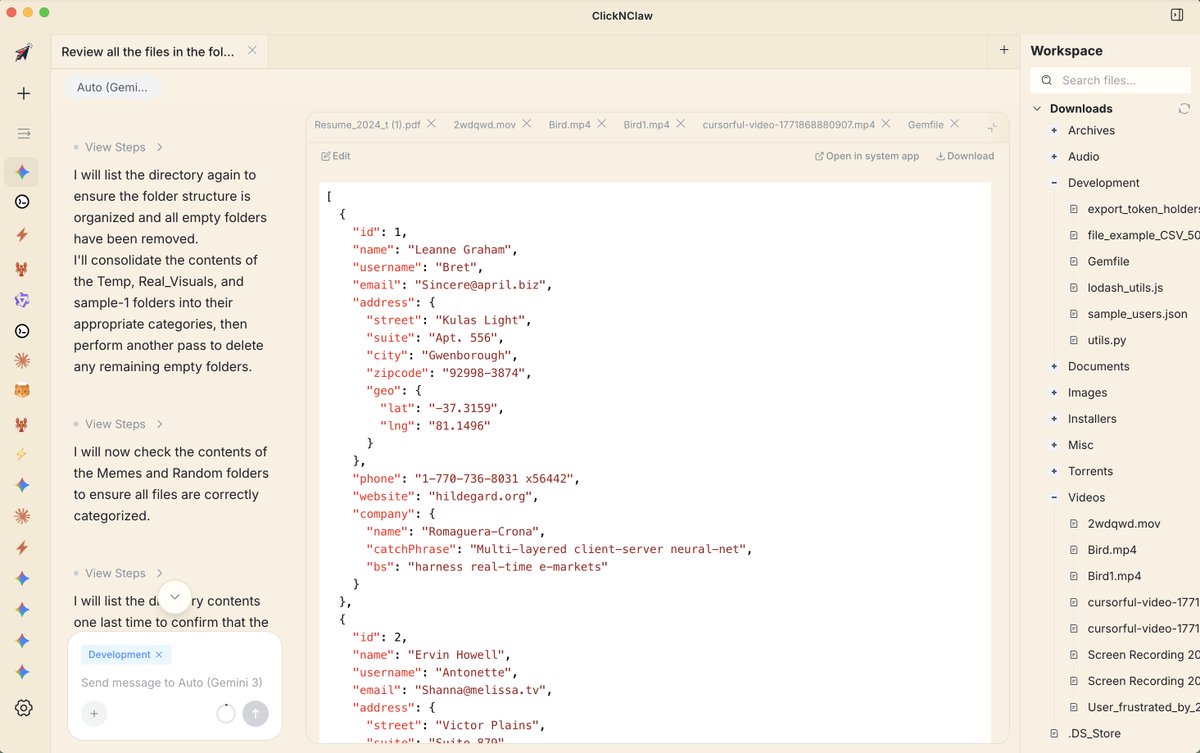Screen dimensions: 1200x753
Task: Close the Resume_2024_t (1).pdf tab
Action: point(431,124)
